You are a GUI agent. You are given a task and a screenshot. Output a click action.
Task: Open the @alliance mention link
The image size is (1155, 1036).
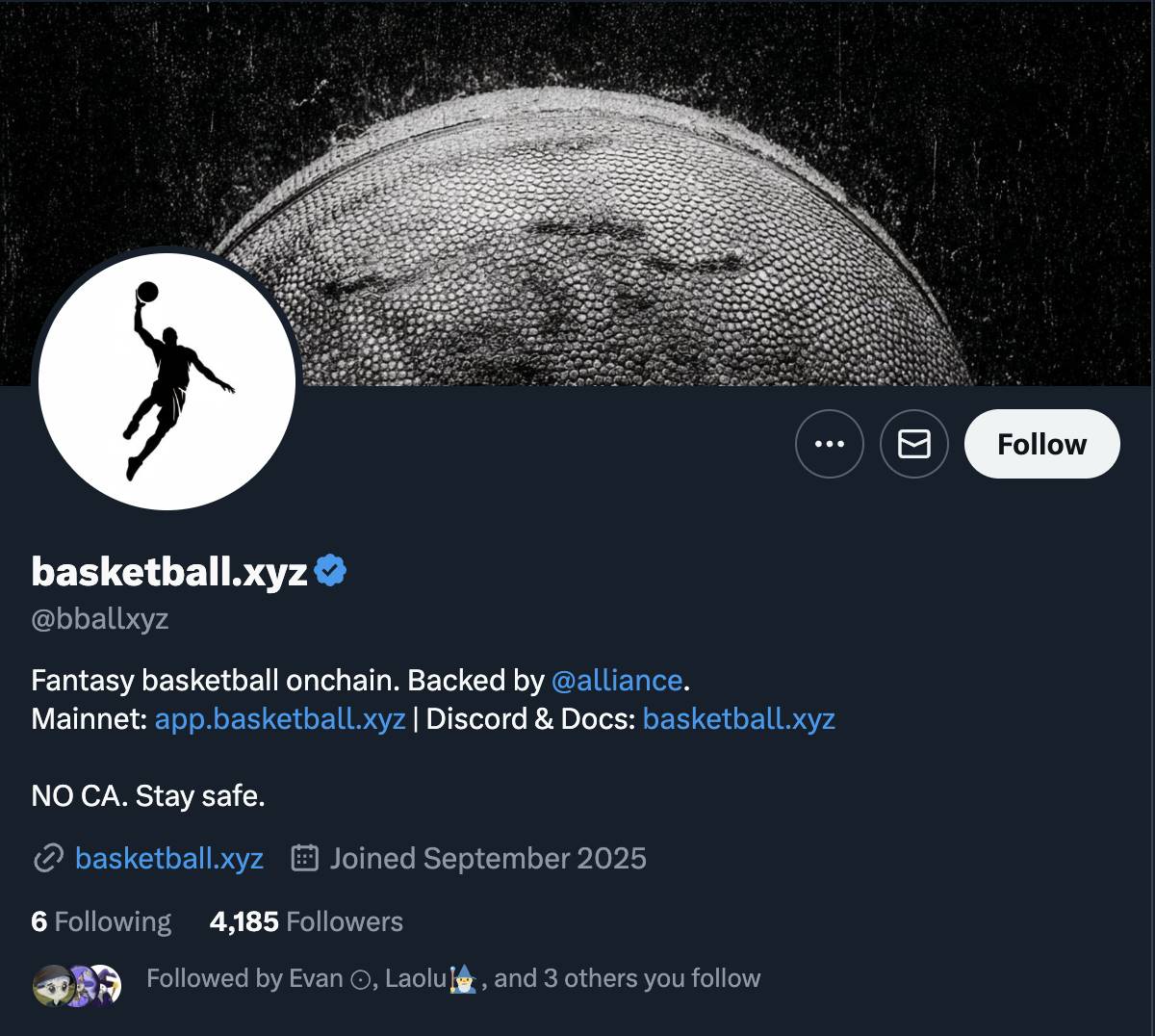[x=616, y=681]
